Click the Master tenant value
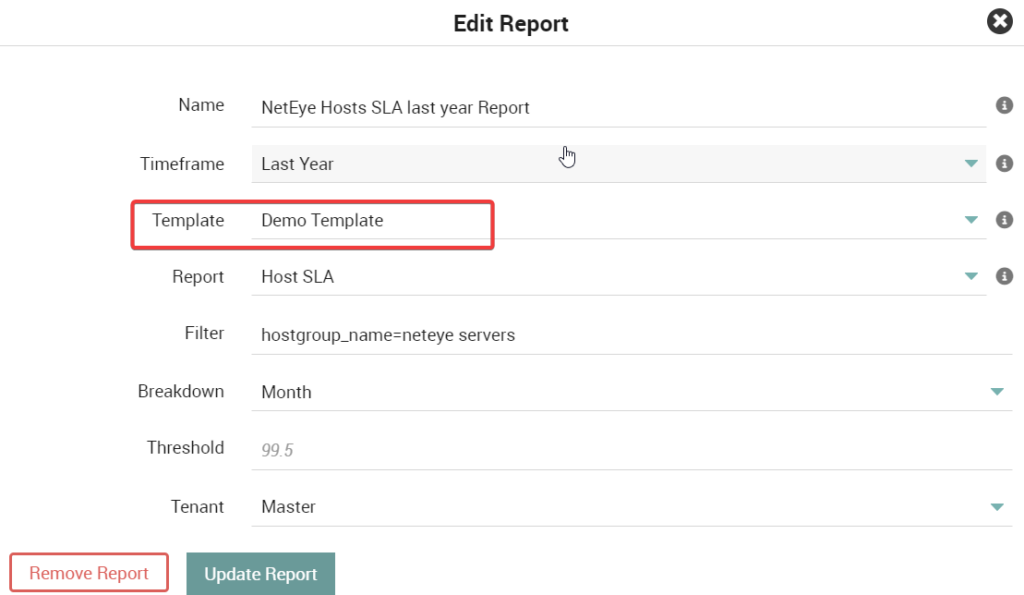Viewport: 1024px width, 595px height. 288,507
